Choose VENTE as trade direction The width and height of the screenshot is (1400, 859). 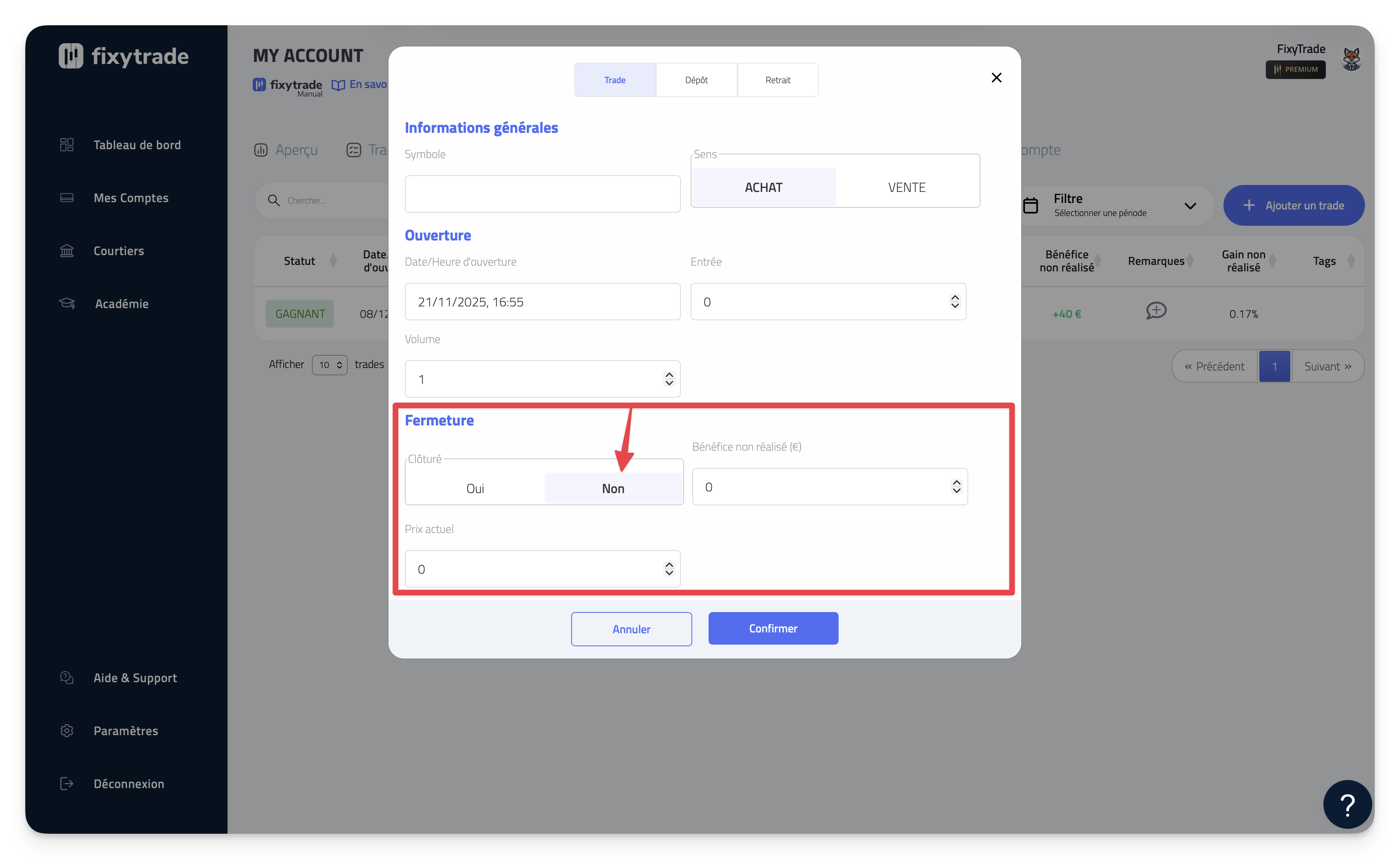[x=907, y=187]
